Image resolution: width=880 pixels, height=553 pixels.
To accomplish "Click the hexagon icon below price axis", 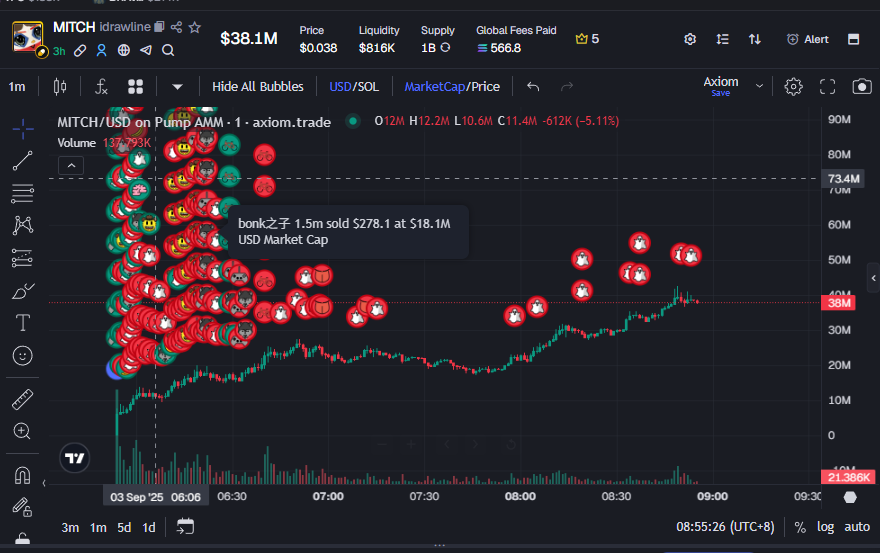I will click(x=850, y=497).
